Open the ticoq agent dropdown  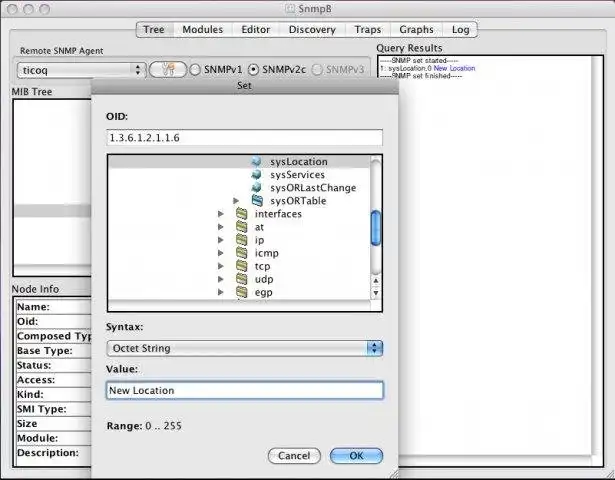(x=82, y=70)
